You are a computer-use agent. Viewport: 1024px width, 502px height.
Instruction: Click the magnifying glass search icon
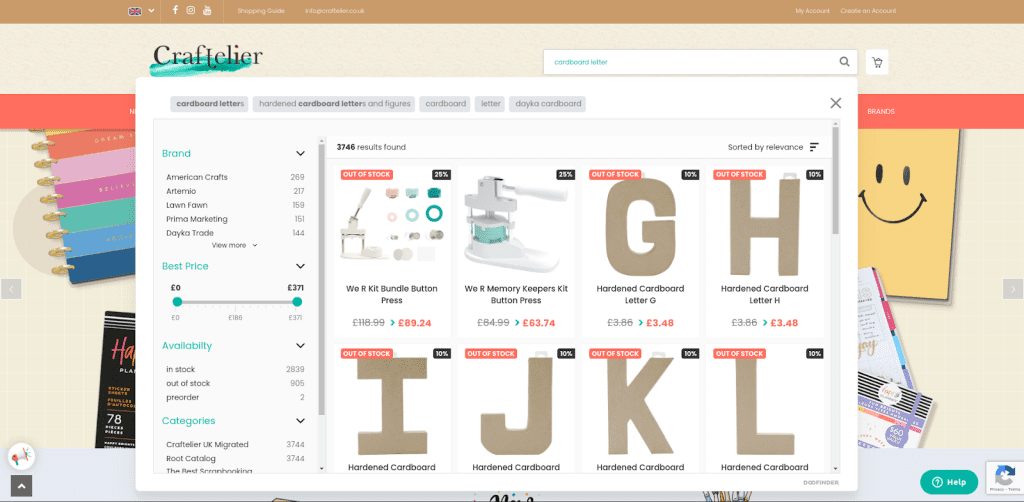point(845,62)
